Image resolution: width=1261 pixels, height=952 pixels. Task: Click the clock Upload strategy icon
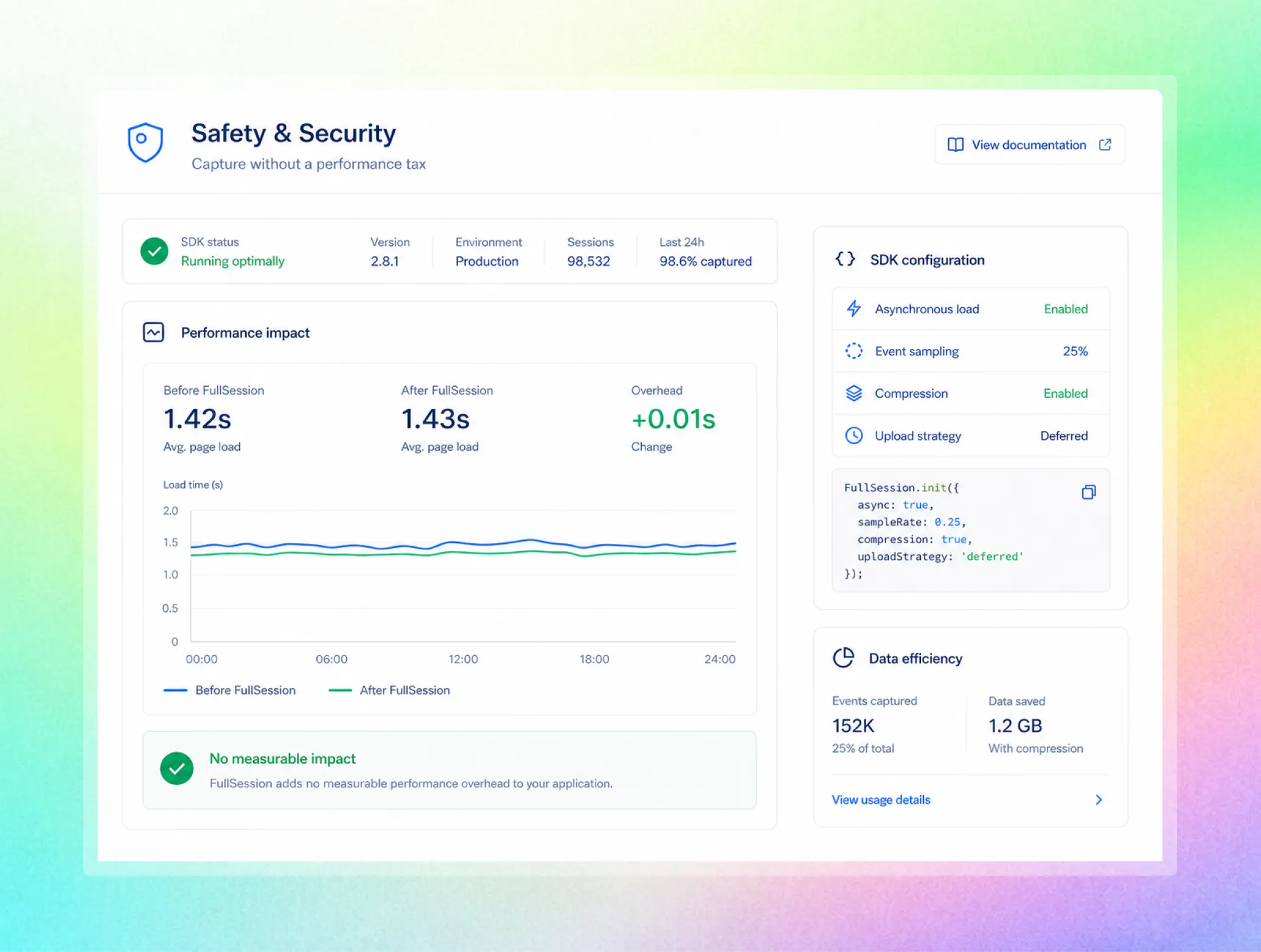853,436
